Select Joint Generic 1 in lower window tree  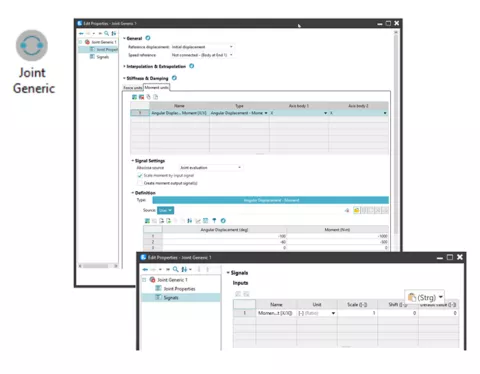point(172,280)
